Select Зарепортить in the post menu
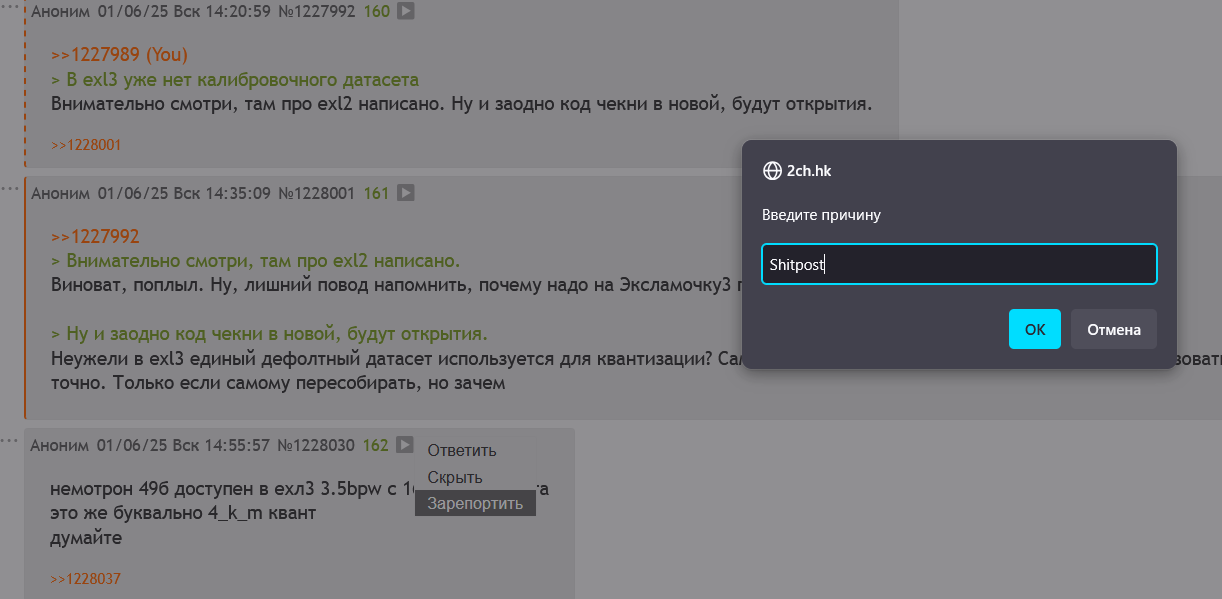This screenshot has height=599, width=1222. coord(475,503)
